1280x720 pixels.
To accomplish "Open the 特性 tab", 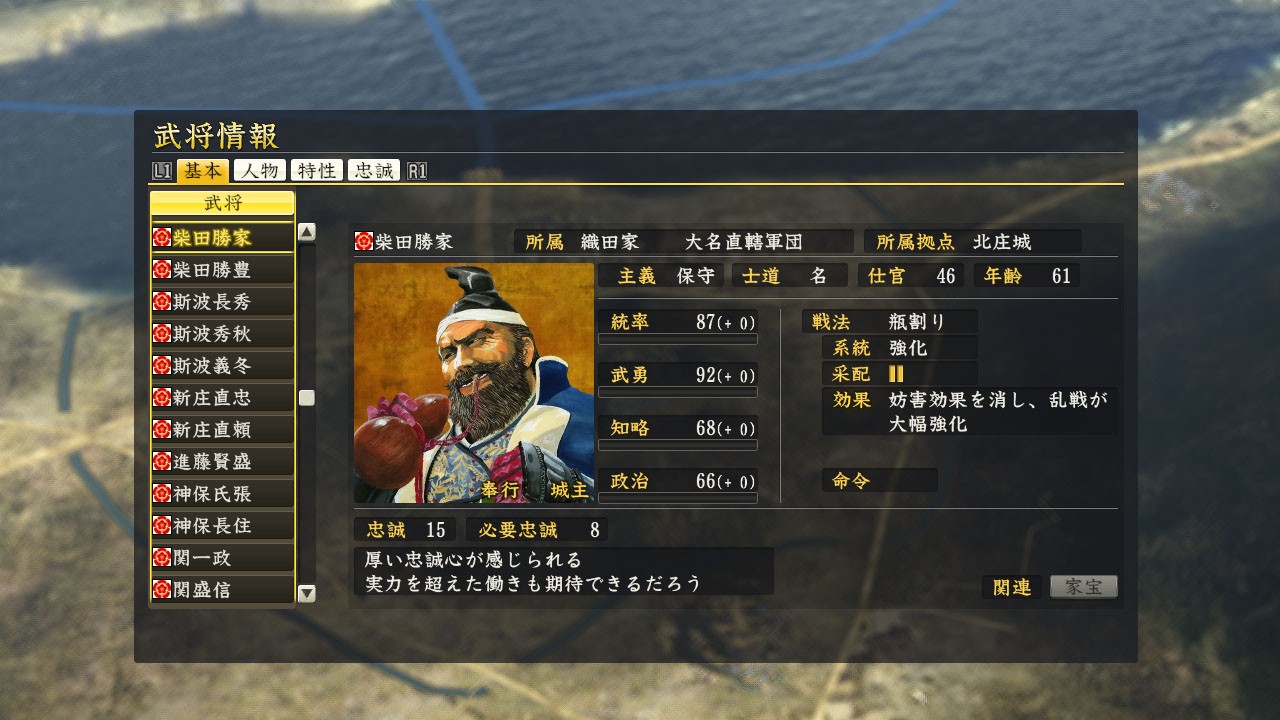I will pos(317,171).
